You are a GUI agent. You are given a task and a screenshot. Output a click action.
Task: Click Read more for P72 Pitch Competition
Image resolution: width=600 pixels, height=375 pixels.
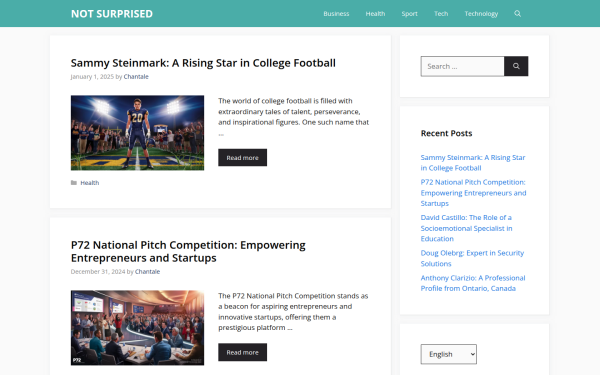click(242, 352)
